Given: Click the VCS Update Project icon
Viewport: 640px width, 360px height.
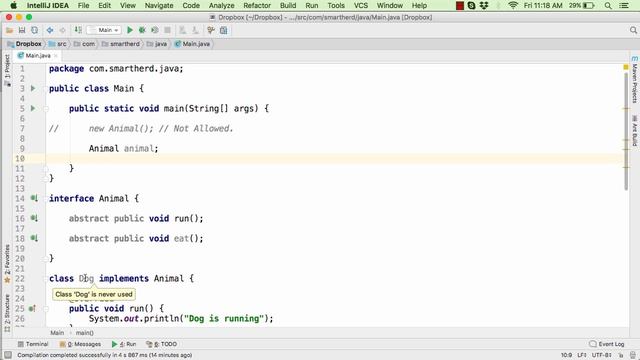Looking at the screenshot, I should pyautogui.click(x=182, y=30).
